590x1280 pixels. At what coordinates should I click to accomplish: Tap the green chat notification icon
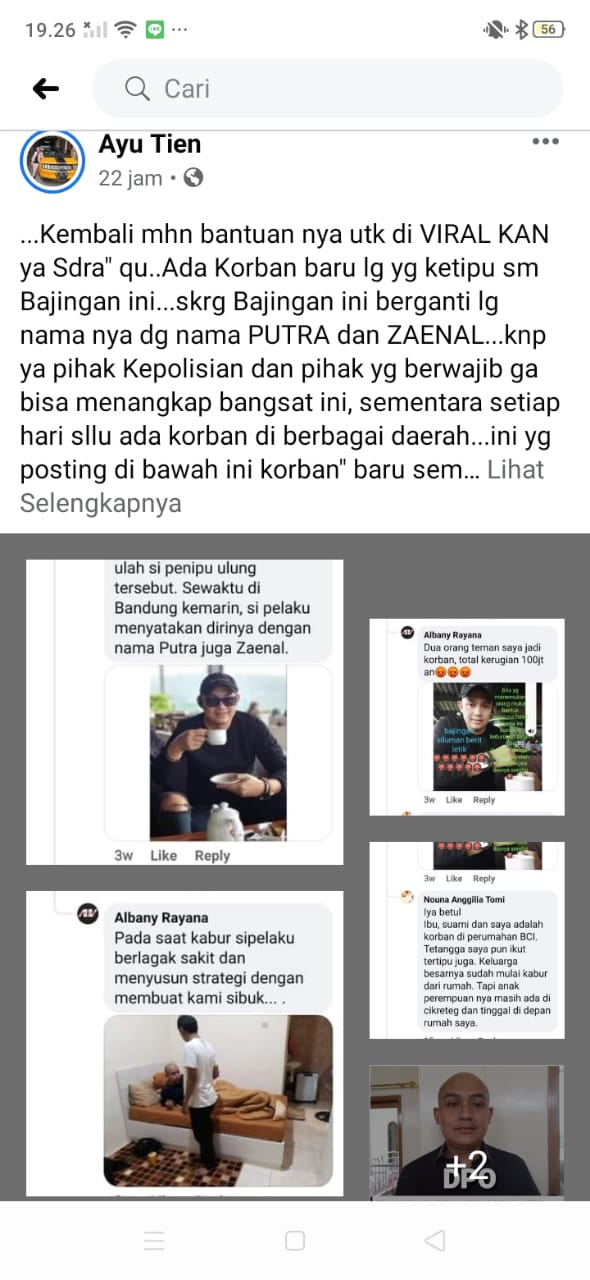point(155,30)
